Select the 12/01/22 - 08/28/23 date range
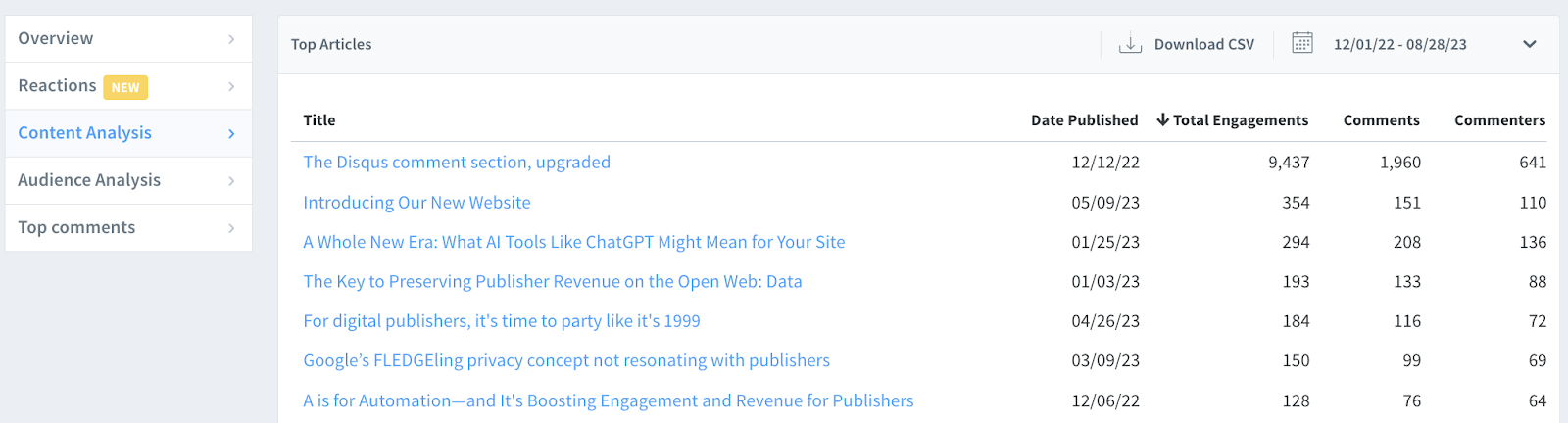1568x423 pixels. [x=1399, y=44]
